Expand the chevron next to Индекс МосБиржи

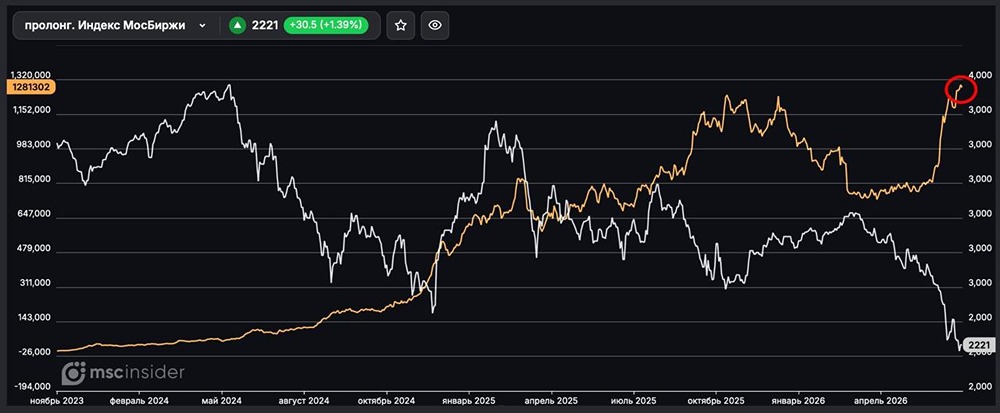click(x=202, y=25)
